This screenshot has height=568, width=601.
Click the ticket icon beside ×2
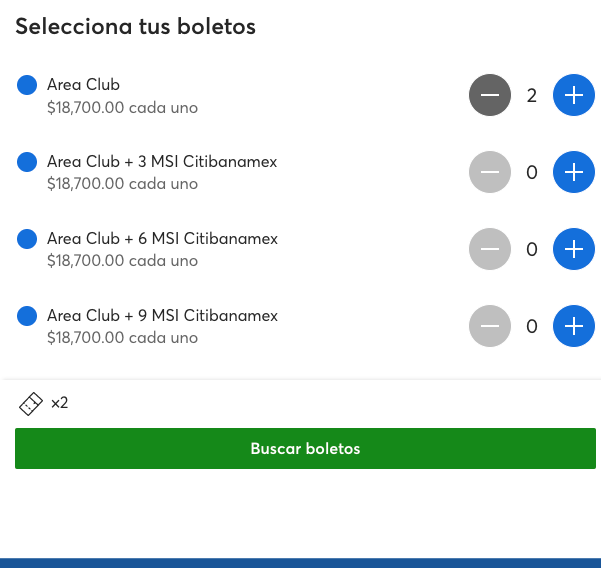tap(31, 404)
